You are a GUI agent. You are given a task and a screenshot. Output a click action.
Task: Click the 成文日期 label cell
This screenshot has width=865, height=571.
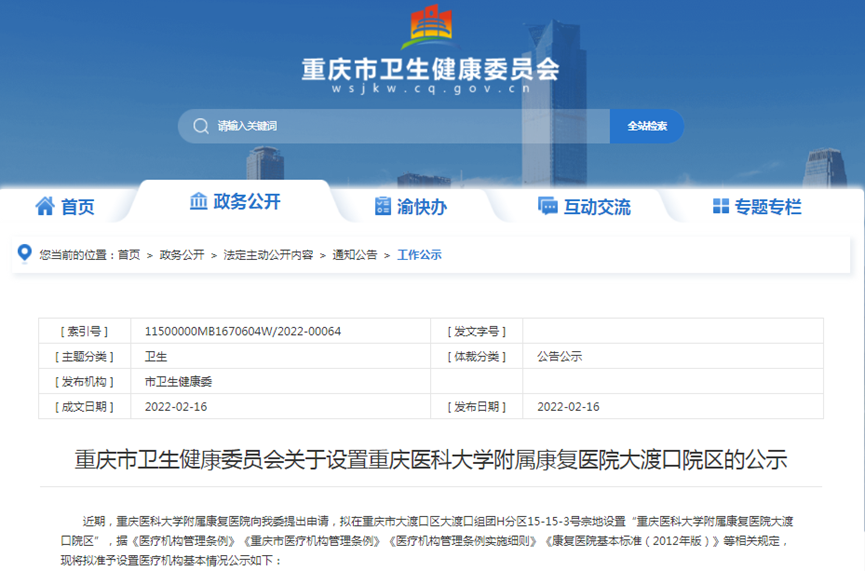pyautogui.click(x=84, y=407)
